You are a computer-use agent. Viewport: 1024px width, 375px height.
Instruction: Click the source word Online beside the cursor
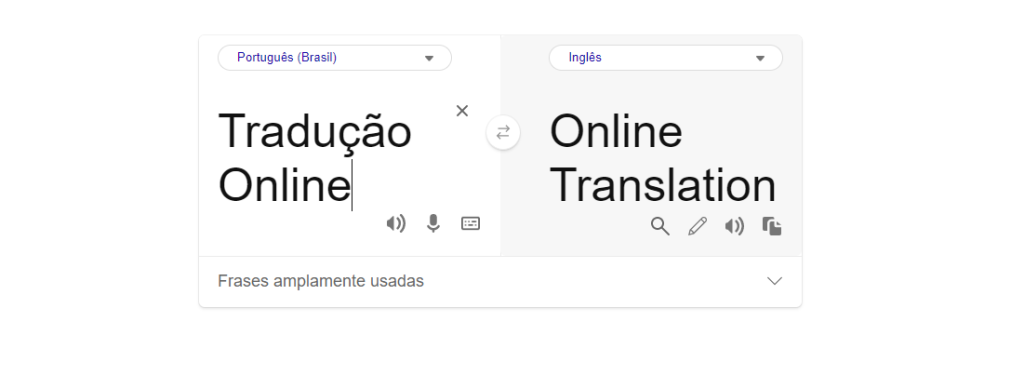[285, 186]
